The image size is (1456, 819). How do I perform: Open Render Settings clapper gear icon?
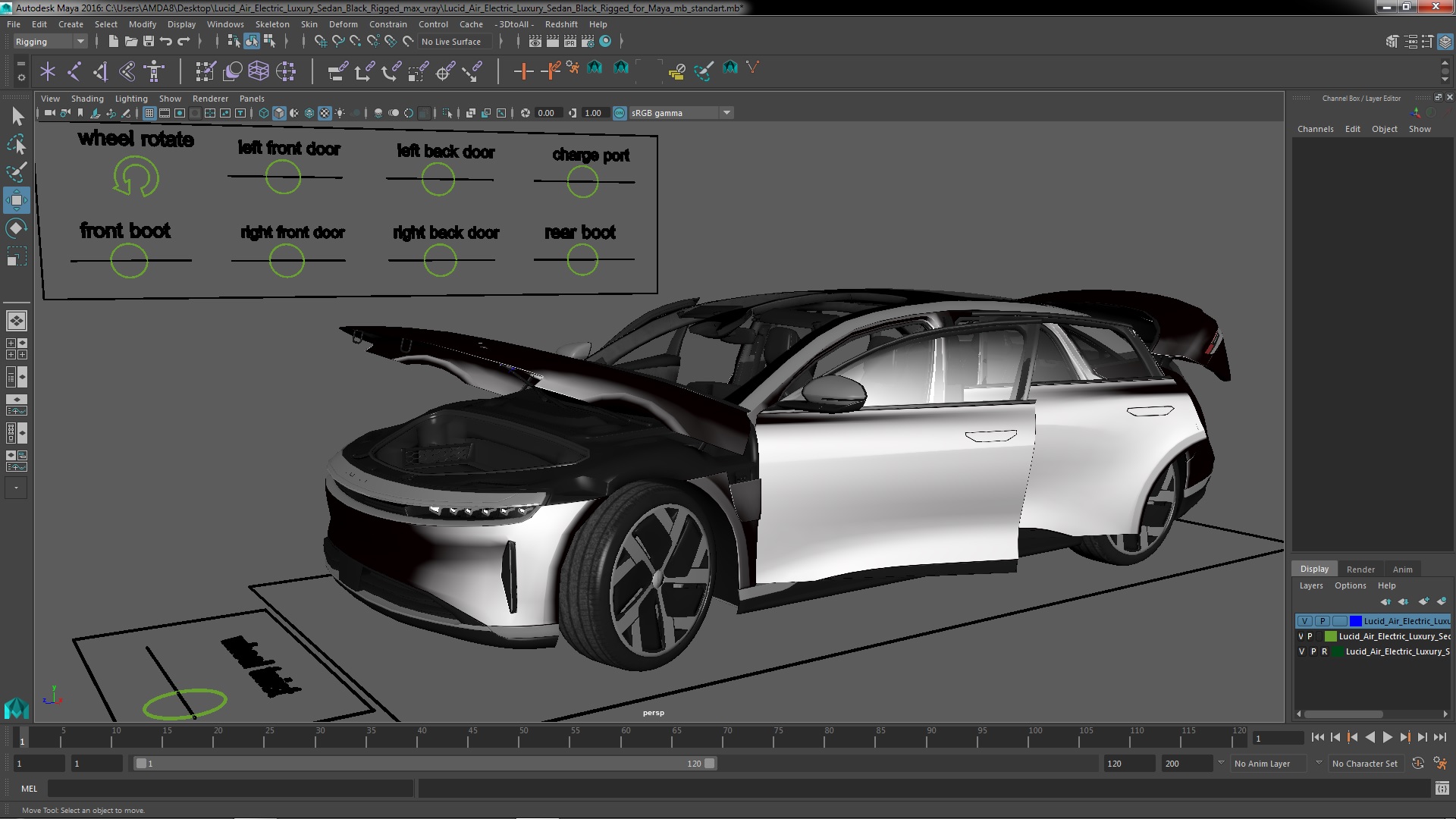pos(588,41)
